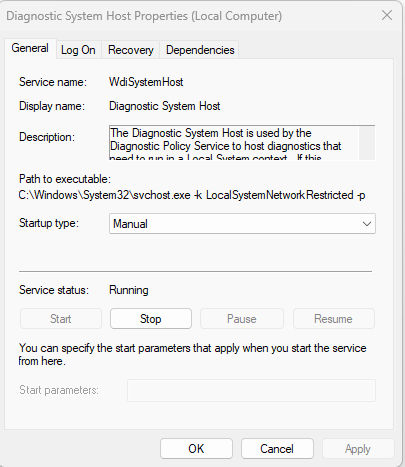The width and height of the screenshot is (405, 467).
Task: Focus the Start parameters input field
Action: [251, 390]
